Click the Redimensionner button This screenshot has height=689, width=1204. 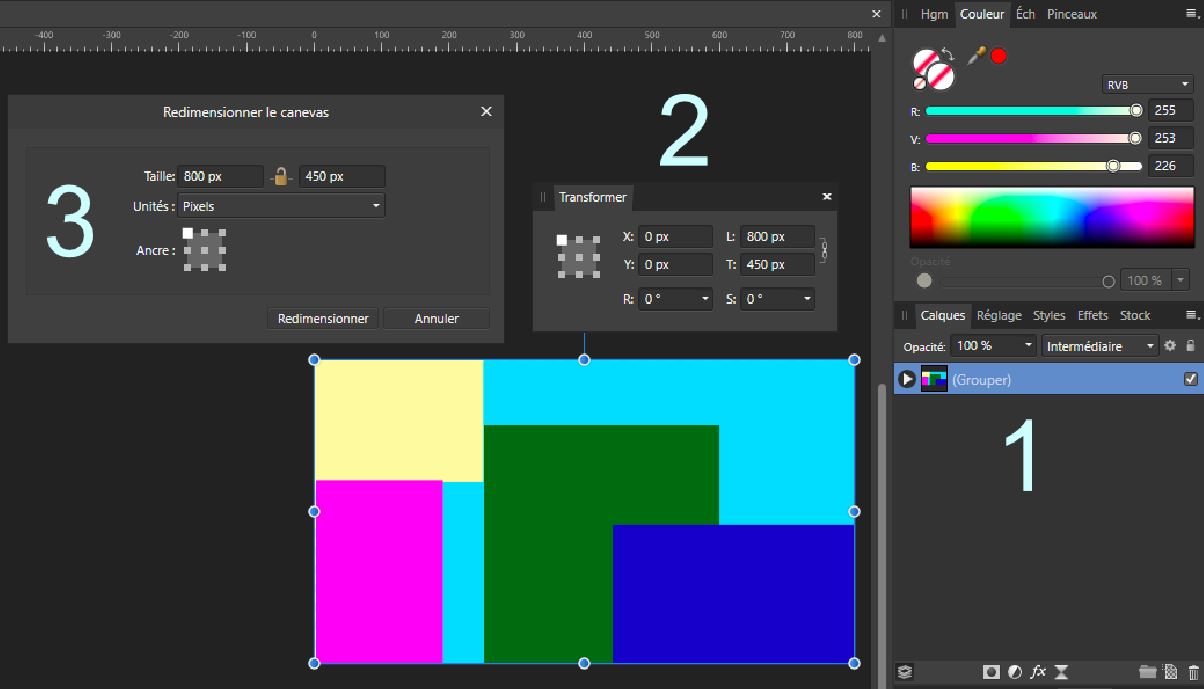coord(323,318)
